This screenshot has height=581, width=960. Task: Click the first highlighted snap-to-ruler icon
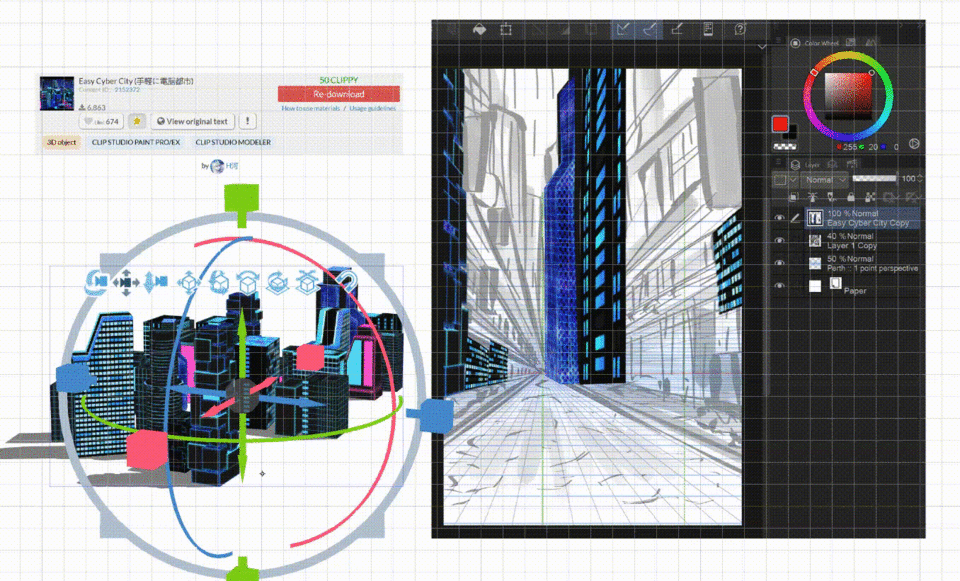(x=624, y=29)
